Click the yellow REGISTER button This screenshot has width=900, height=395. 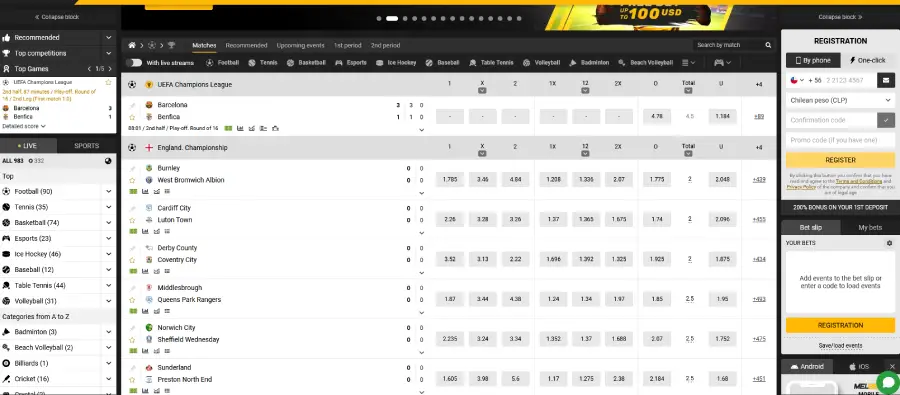tap(840, 160)
